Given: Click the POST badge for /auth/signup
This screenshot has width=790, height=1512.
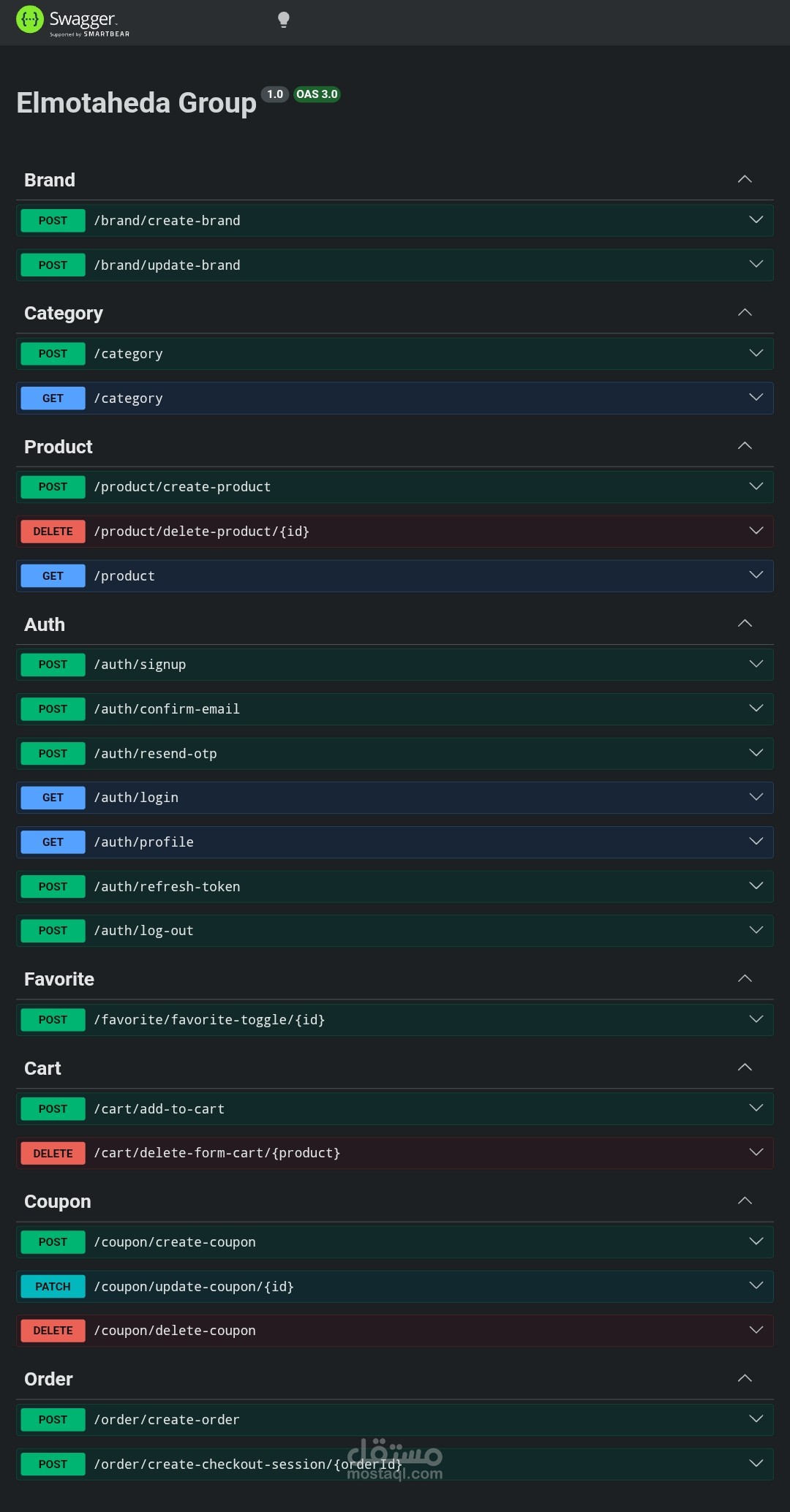Looking at the screenshot, I should [53, 665].
